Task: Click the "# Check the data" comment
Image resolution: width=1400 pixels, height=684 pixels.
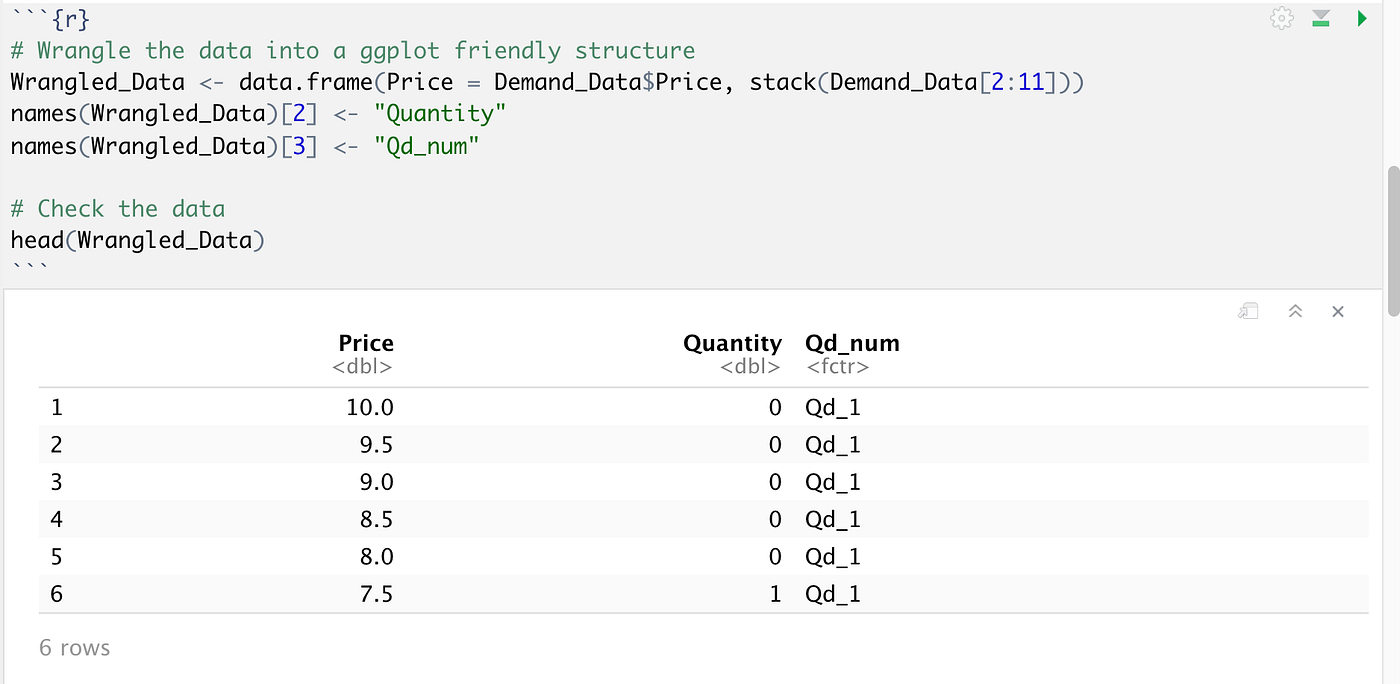Action: coord(118,208)
